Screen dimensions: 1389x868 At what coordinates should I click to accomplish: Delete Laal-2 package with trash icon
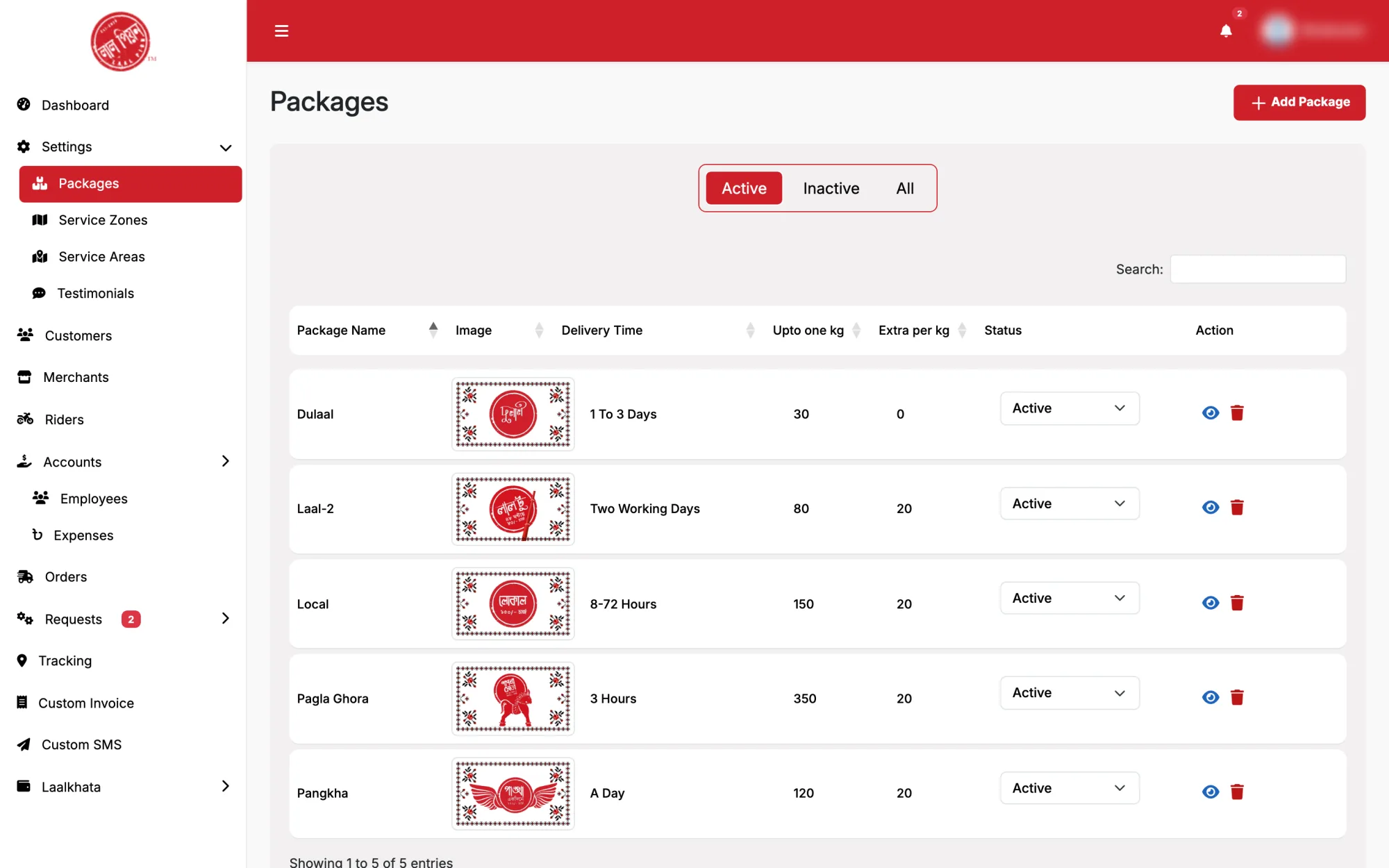point(1237,508)
